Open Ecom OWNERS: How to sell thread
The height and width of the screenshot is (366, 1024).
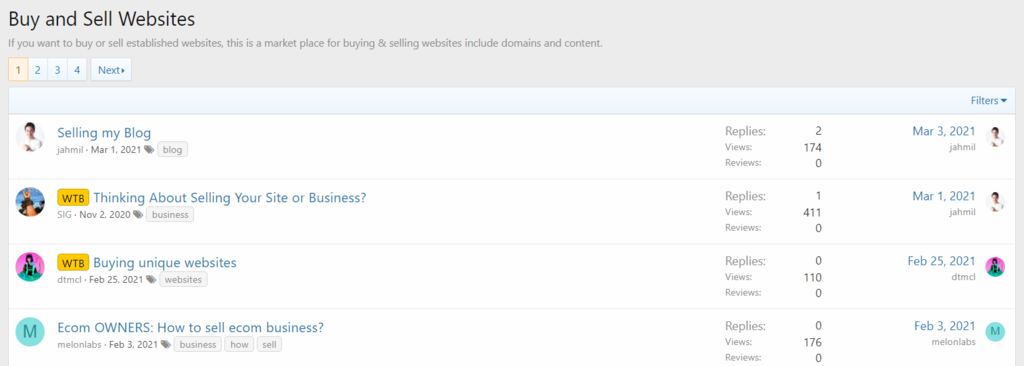191,328
